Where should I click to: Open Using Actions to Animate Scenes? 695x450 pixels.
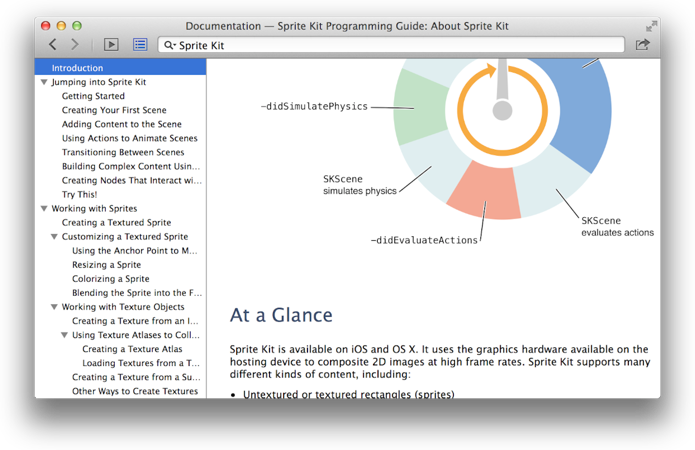[x=129, y=138]
